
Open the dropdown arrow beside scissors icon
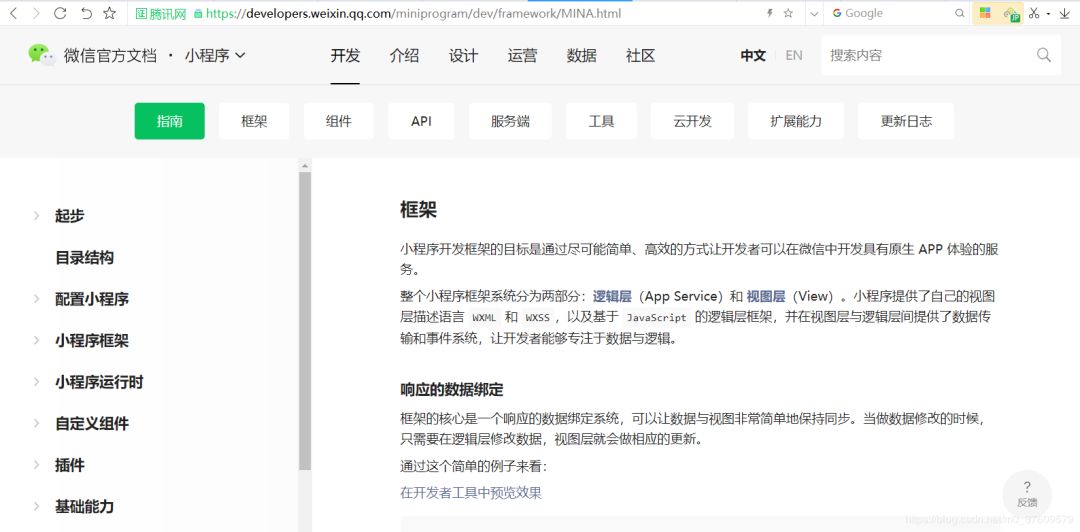pos(1048,14)
